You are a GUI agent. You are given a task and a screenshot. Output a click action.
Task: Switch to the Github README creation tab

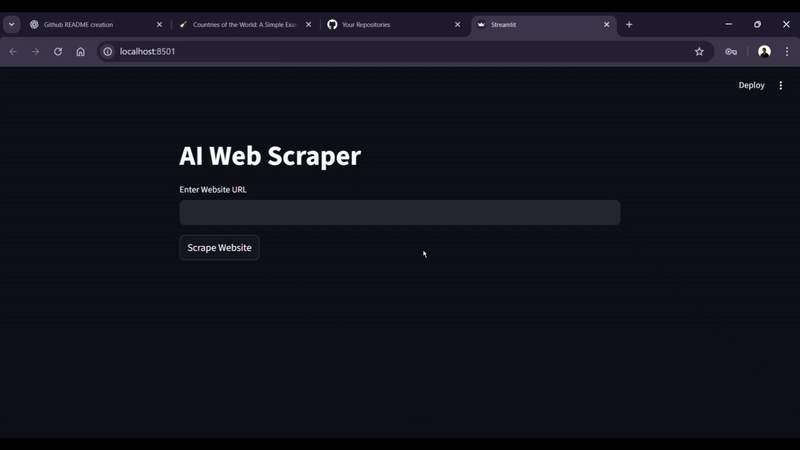[95, 24]
